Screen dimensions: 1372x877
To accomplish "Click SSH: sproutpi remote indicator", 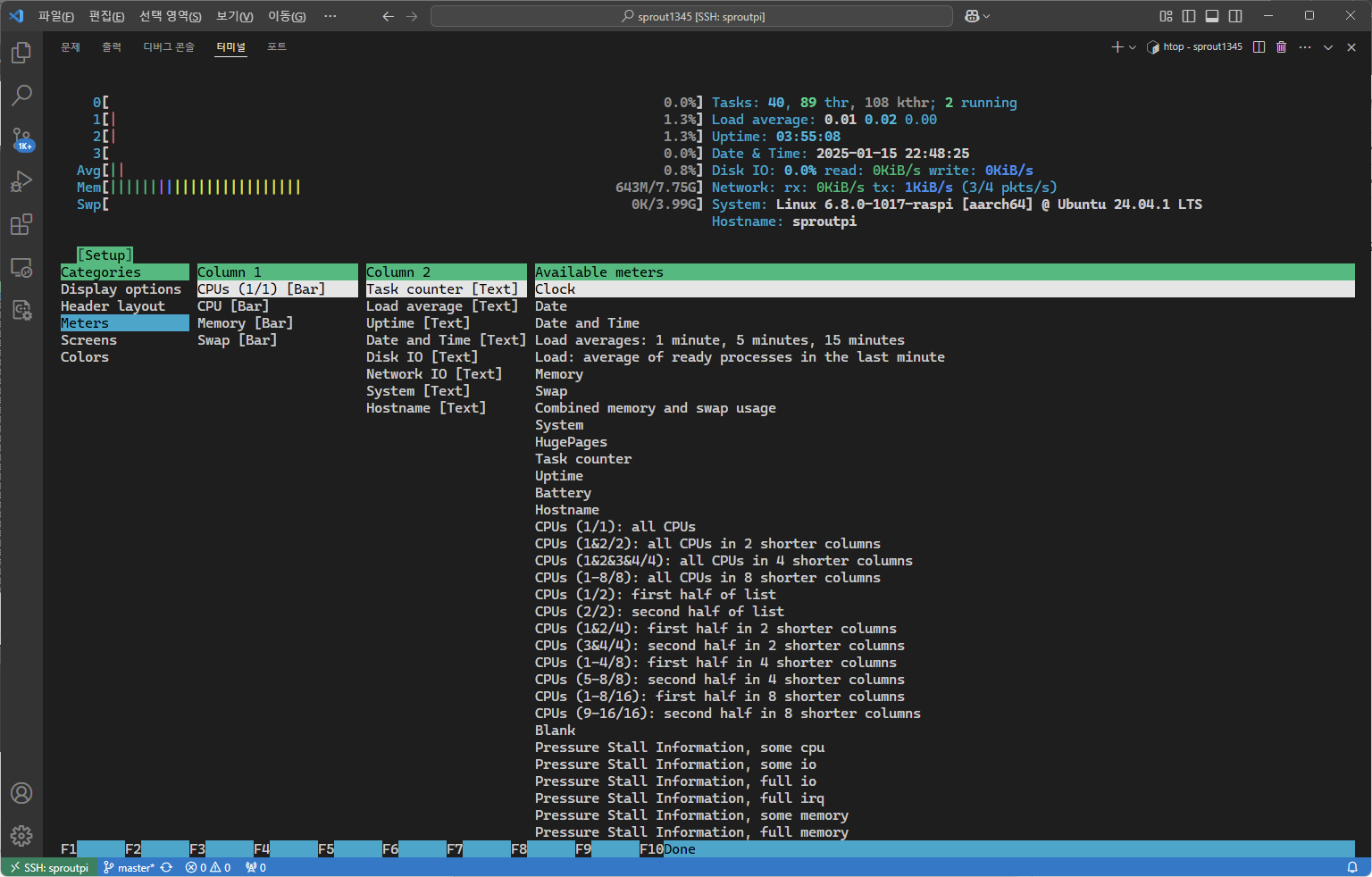I will tap(49, 867).
